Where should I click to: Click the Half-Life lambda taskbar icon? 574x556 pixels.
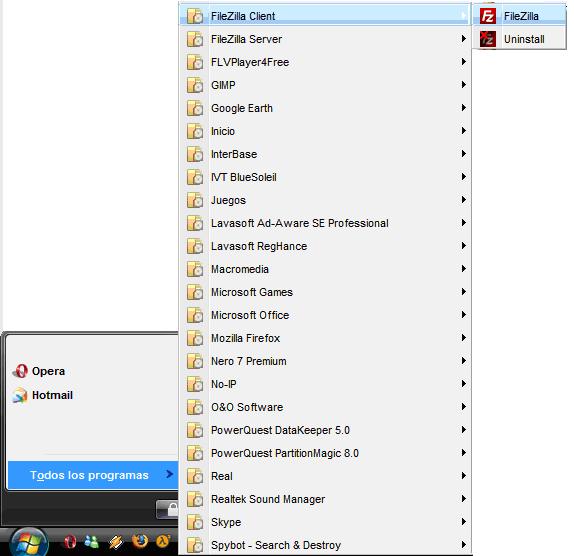tap(163, 541)
